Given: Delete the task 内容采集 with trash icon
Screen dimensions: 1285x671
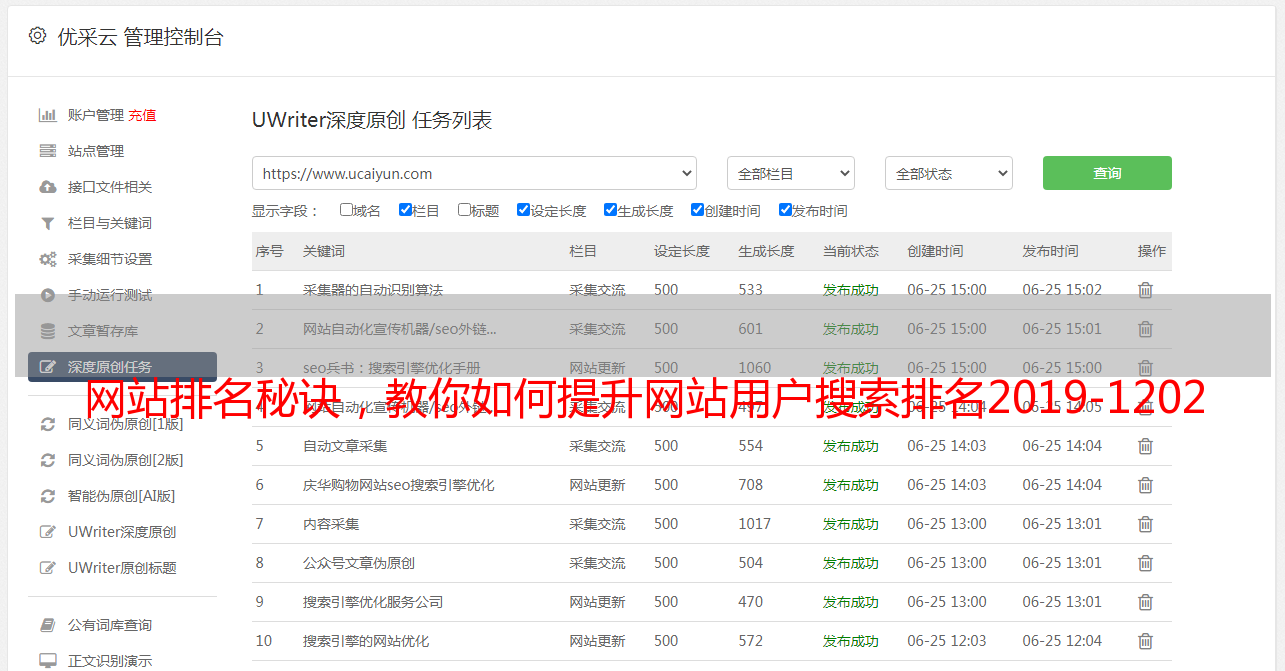Looking at the screenshot, I should pyautogui.click(x=1146, y=524).
